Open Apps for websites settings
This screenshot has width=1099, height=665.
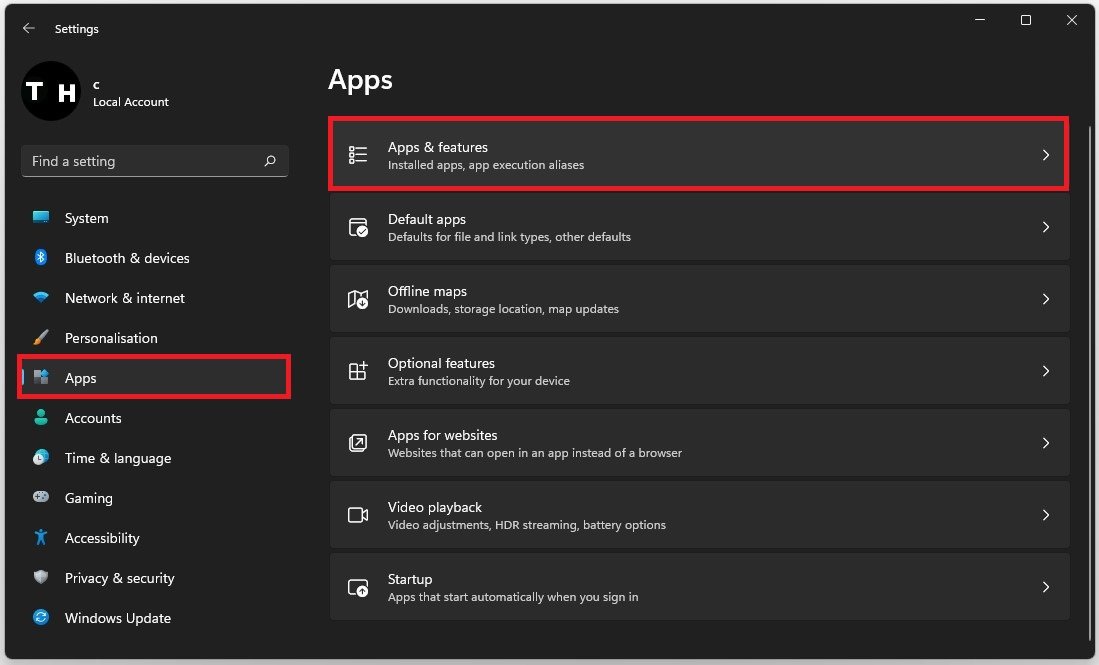[699, 443]
